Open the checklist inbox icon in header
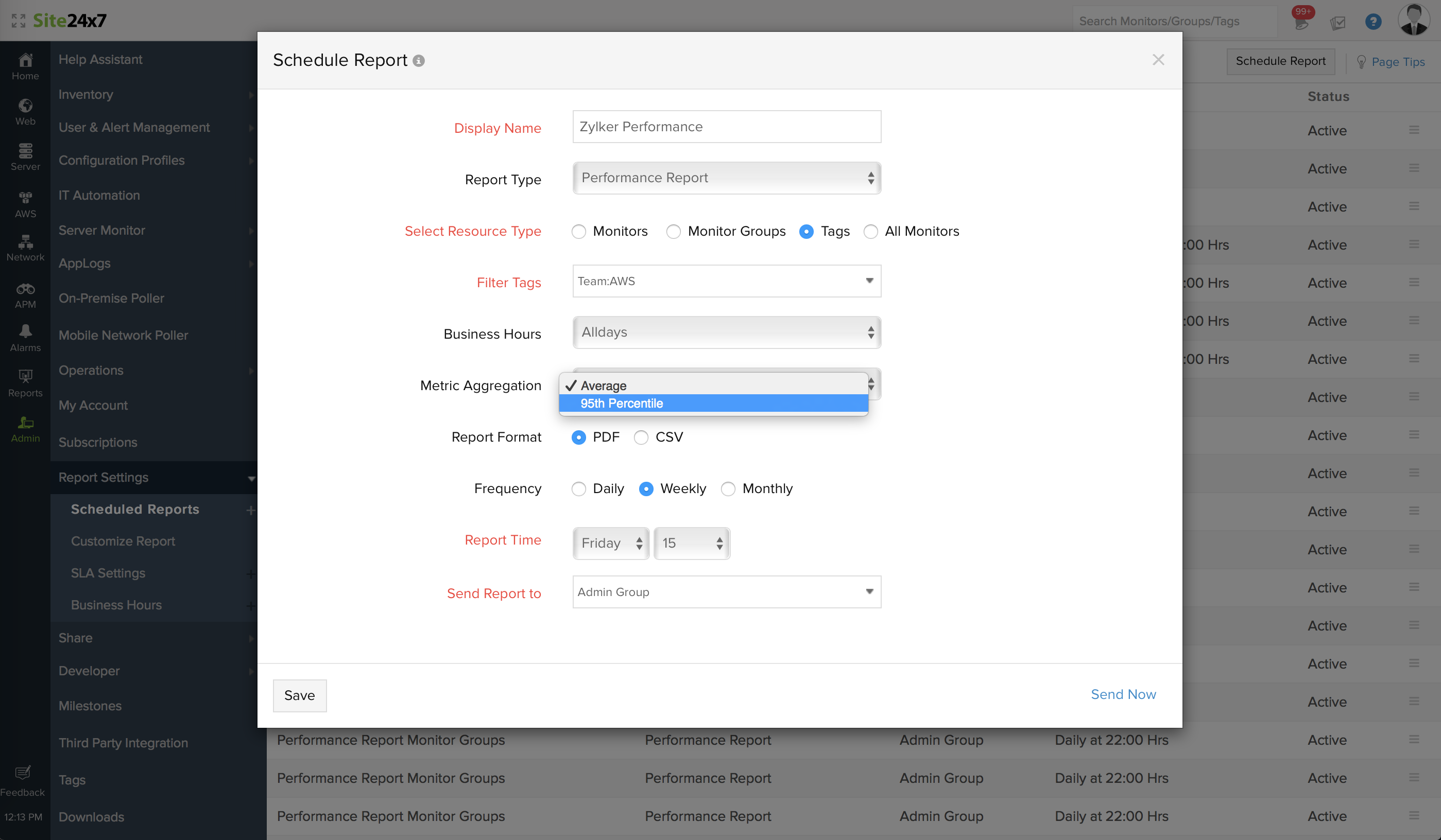This screenshot has height=840, width=1441. (1337, 22)
